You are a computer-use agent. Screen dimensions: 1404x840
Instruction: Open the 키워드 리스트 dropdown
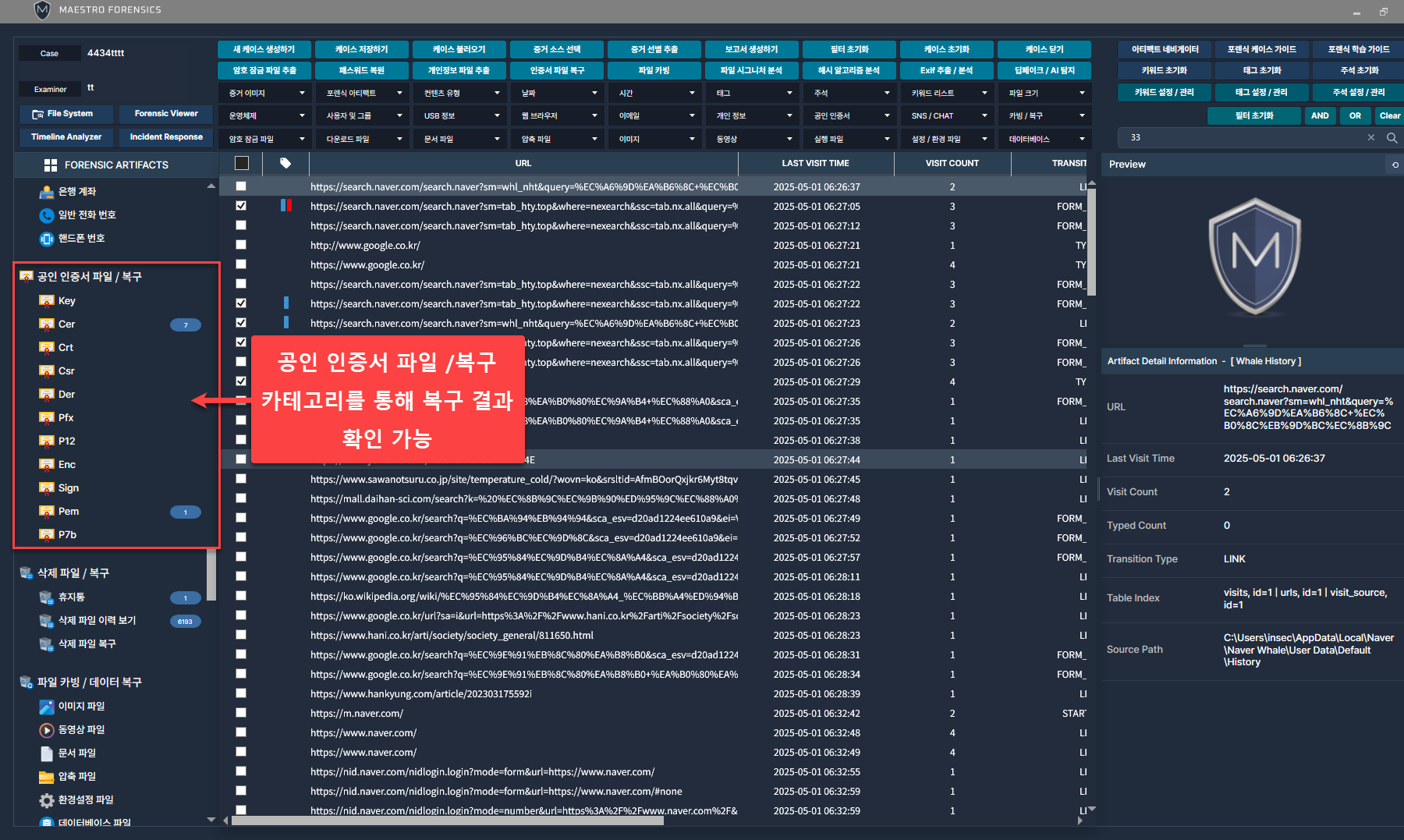[x=948, y=94]
